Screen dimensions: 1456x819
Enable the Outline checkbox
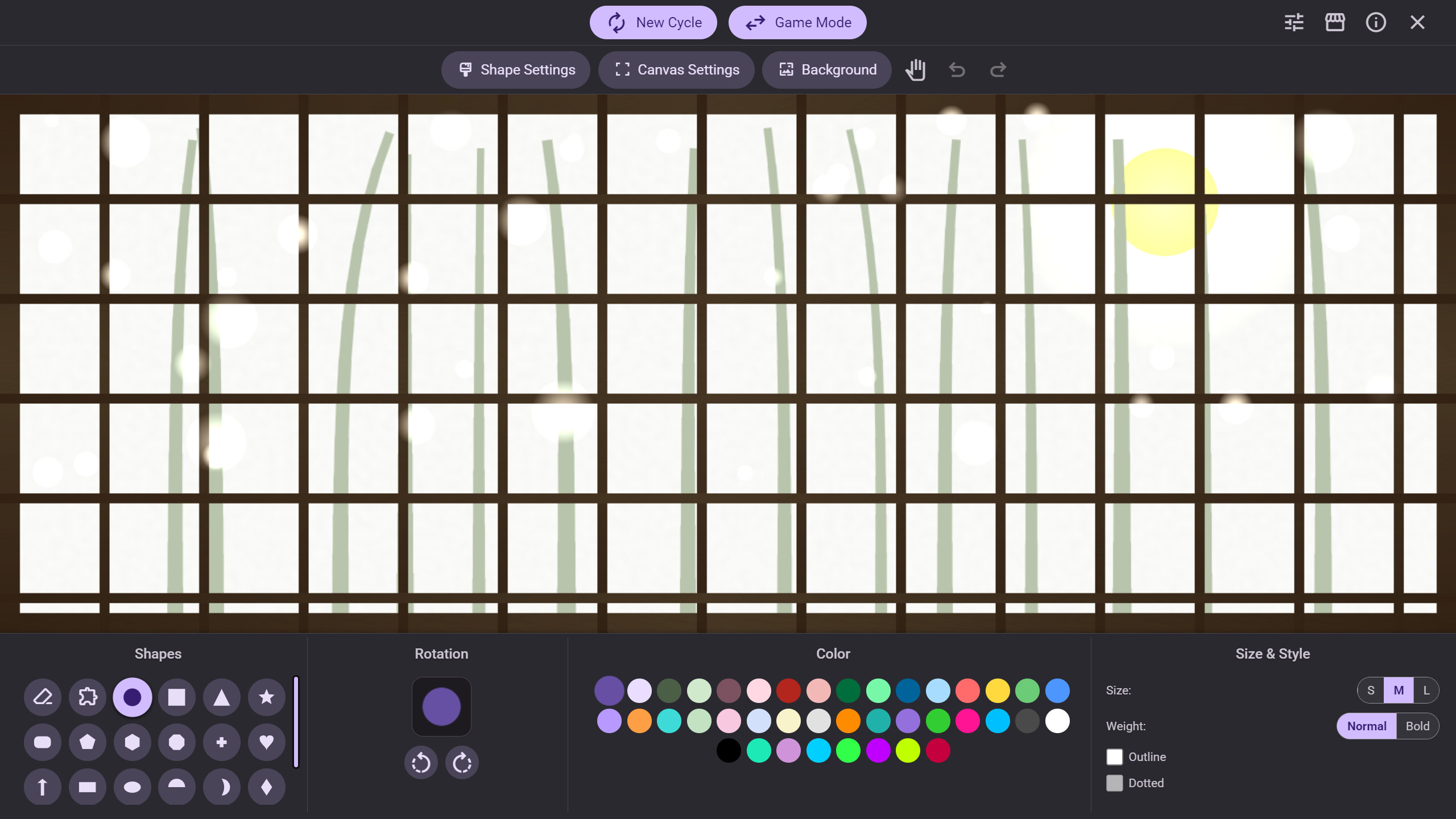[x=1114, y=756]
